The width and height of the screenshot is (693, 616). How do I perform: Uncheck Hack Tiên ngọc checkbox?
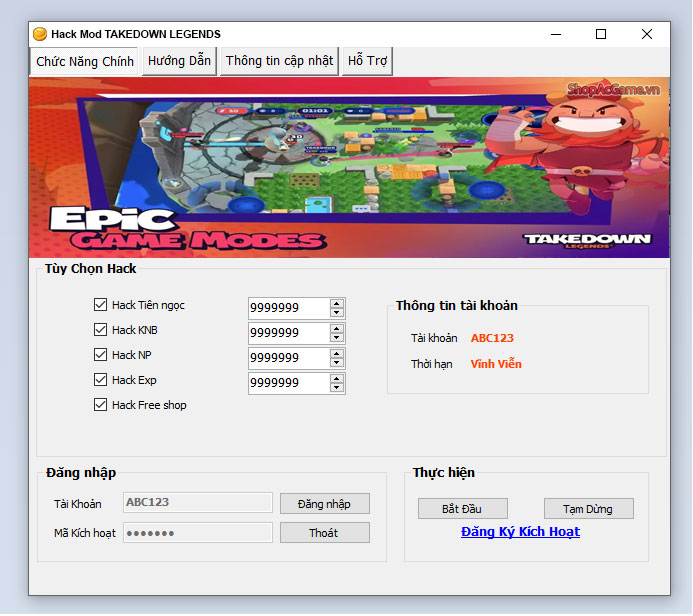click(x=100, y=304)
